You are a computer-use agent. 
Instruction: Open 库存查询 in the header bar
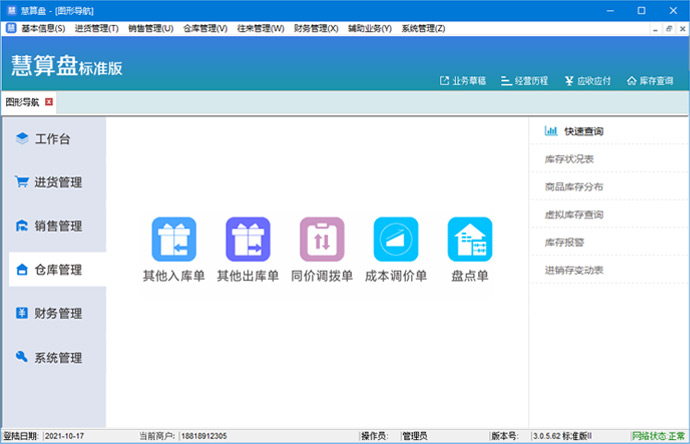[x=651, y=80]
